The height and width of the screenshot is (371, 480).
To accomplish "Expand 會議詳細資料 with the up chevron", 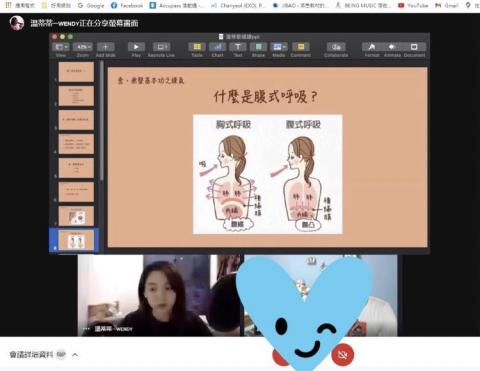I will pyautogui.click(x=75, y=355).
